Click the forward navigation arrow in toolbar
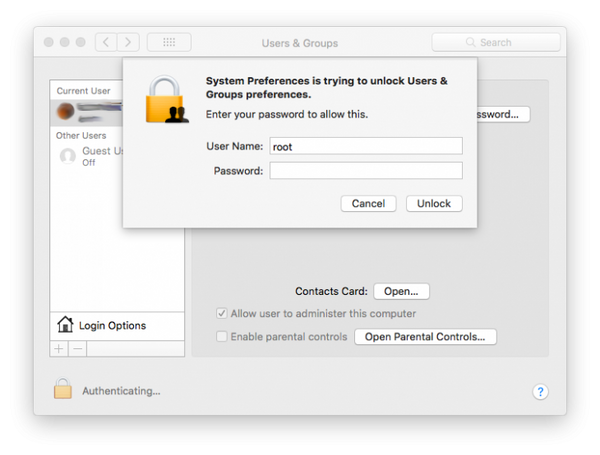600x455 pixels. pyautogui.click(x=128, y=42)
